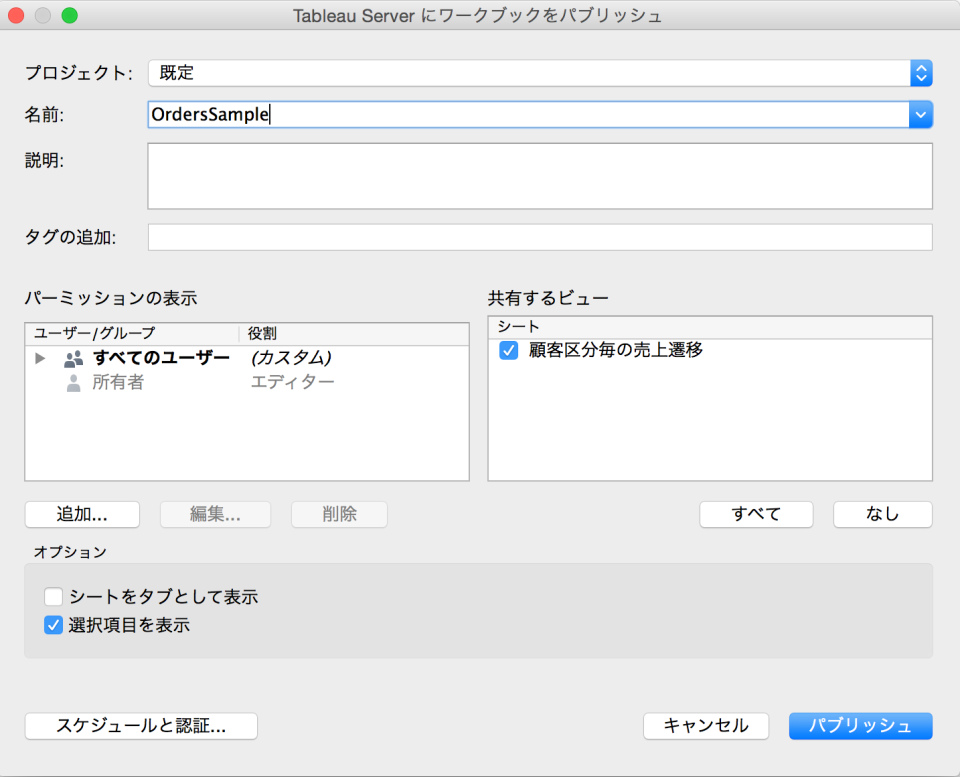Expand the すべてのユーザー permissions row
Screen dimensions: 960x777
pyautogui.click(x=39, y=358)
